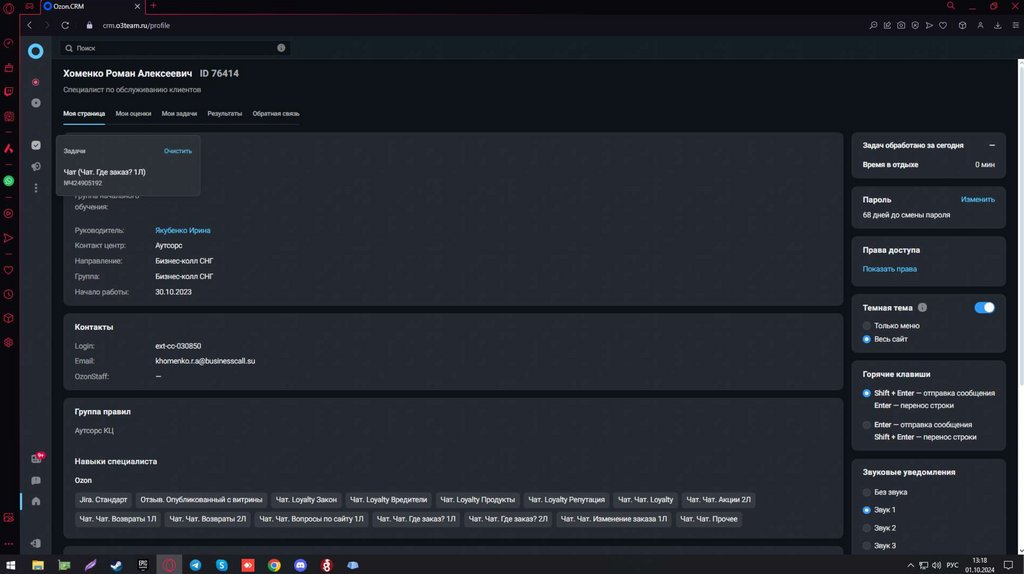The width and height of the screenshot is (1024, 574).
Task: Click the 'Поиск' search field
Action: click(x=174, y=48)
